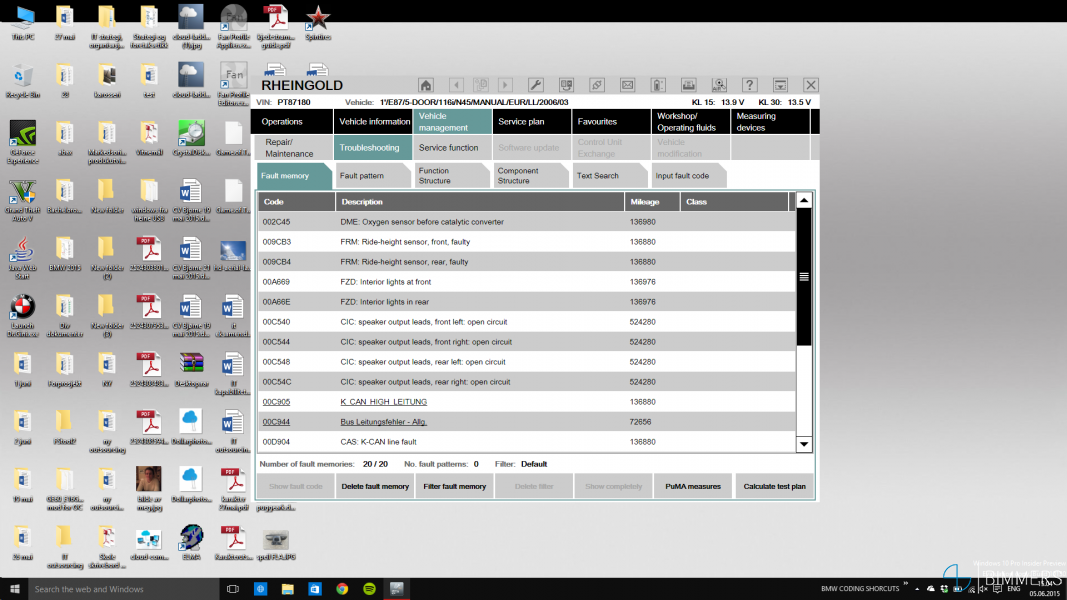Open Input fault code tab
1067x600 pixels.
tap(689, 176)
